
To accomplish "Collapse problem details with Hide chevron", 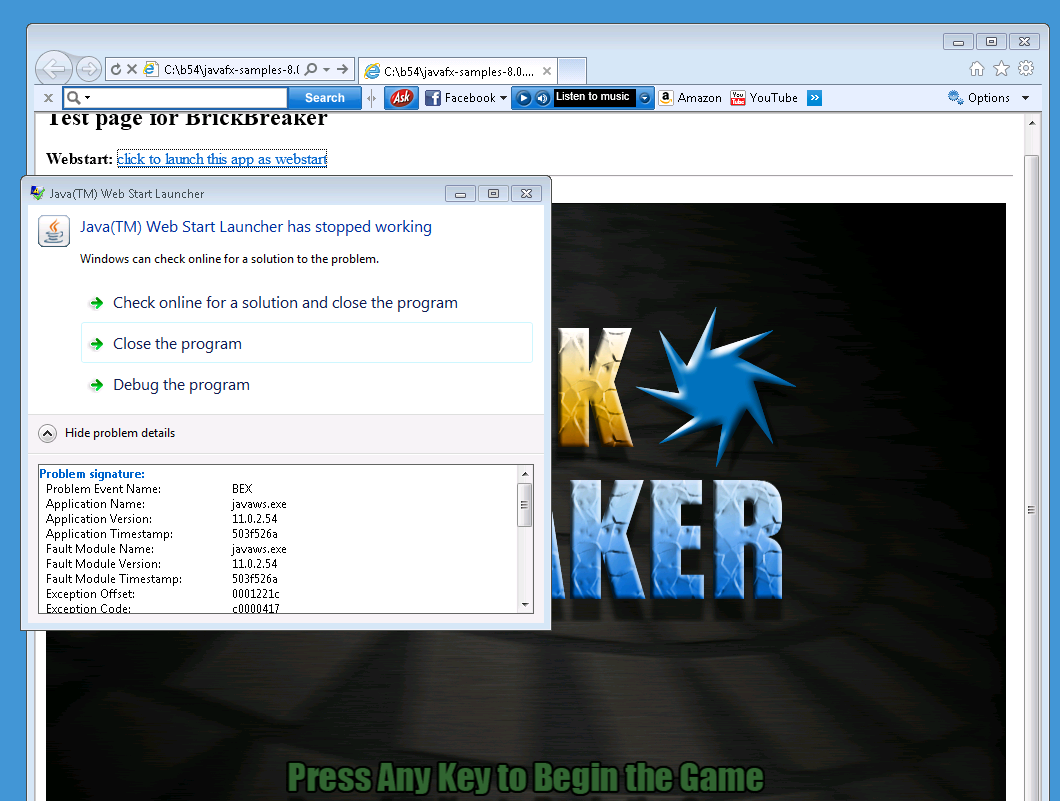I will [48, 433].
